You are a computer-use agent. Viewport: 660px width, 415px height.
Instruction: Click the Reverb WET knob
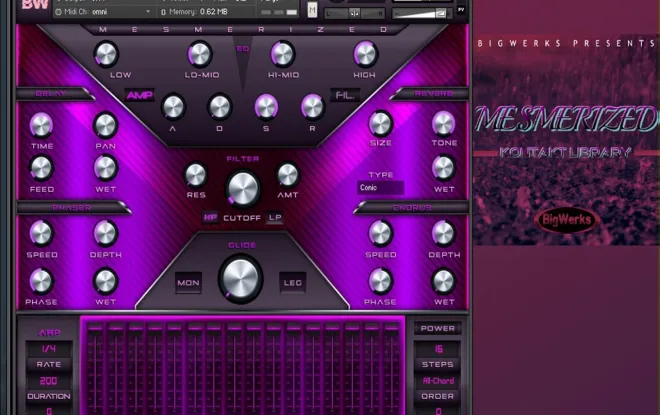tap(444, 168)
